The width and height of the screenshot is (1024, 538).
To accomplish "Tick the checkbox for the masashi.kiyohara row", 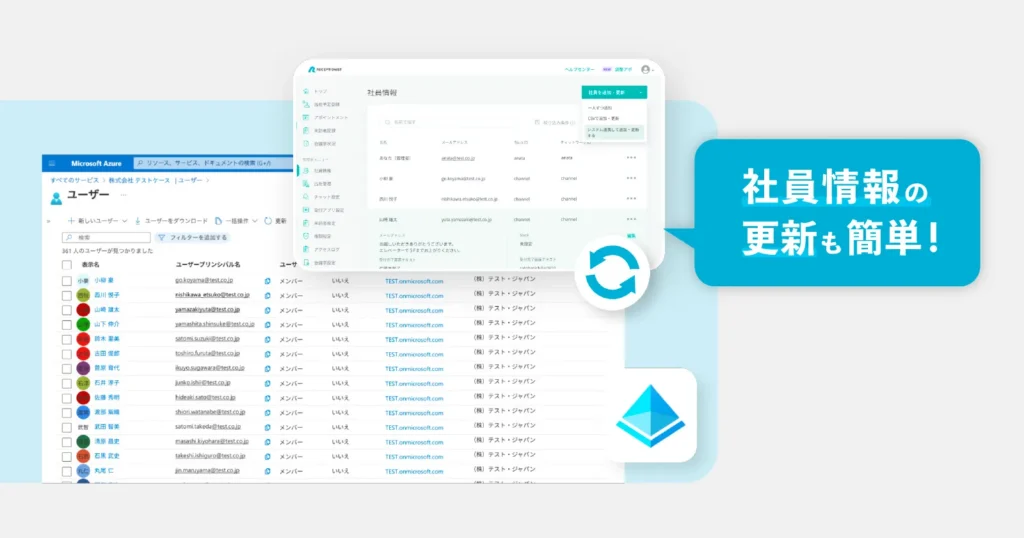I will click(67, 442).
